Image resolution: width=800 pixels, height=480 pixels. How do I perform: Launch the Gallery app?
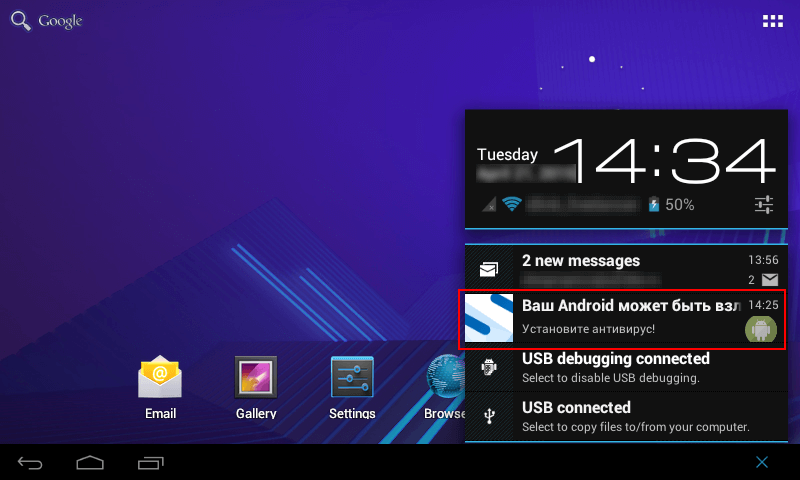pyautogui.click(x=256, y=387)
